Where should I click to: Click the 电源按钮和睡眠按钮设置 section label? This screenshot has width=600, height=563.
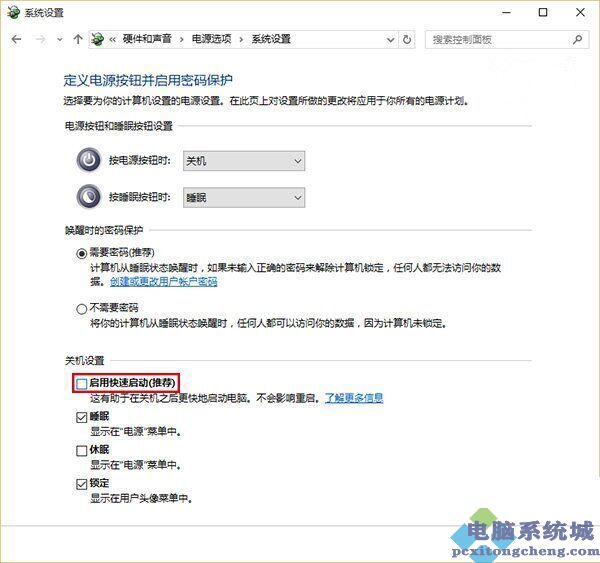pyautogui.click(x=119, y=126)
